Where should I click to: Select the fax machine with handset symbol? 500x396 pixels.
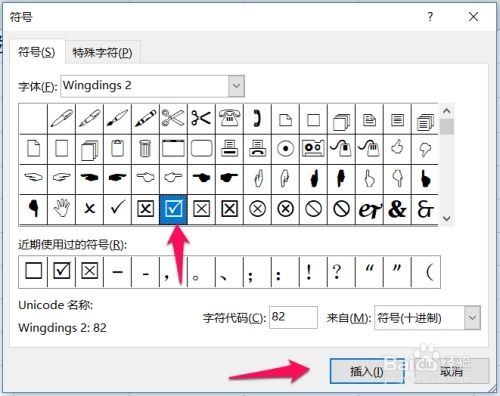[257, 149]
